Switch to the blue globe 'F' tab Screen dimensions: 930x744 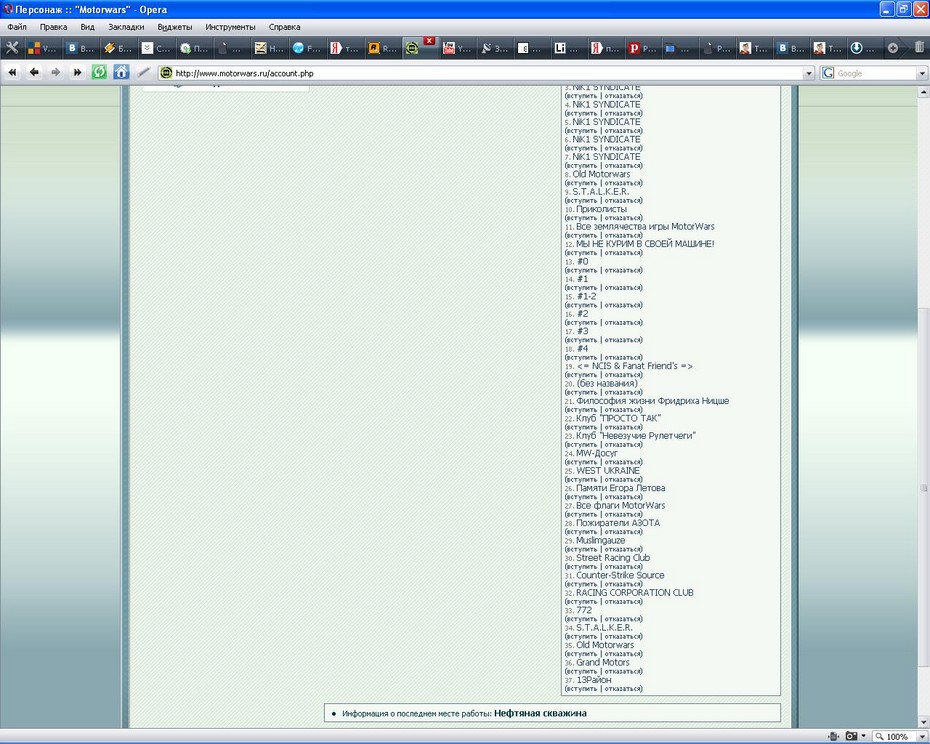(306, 49)
